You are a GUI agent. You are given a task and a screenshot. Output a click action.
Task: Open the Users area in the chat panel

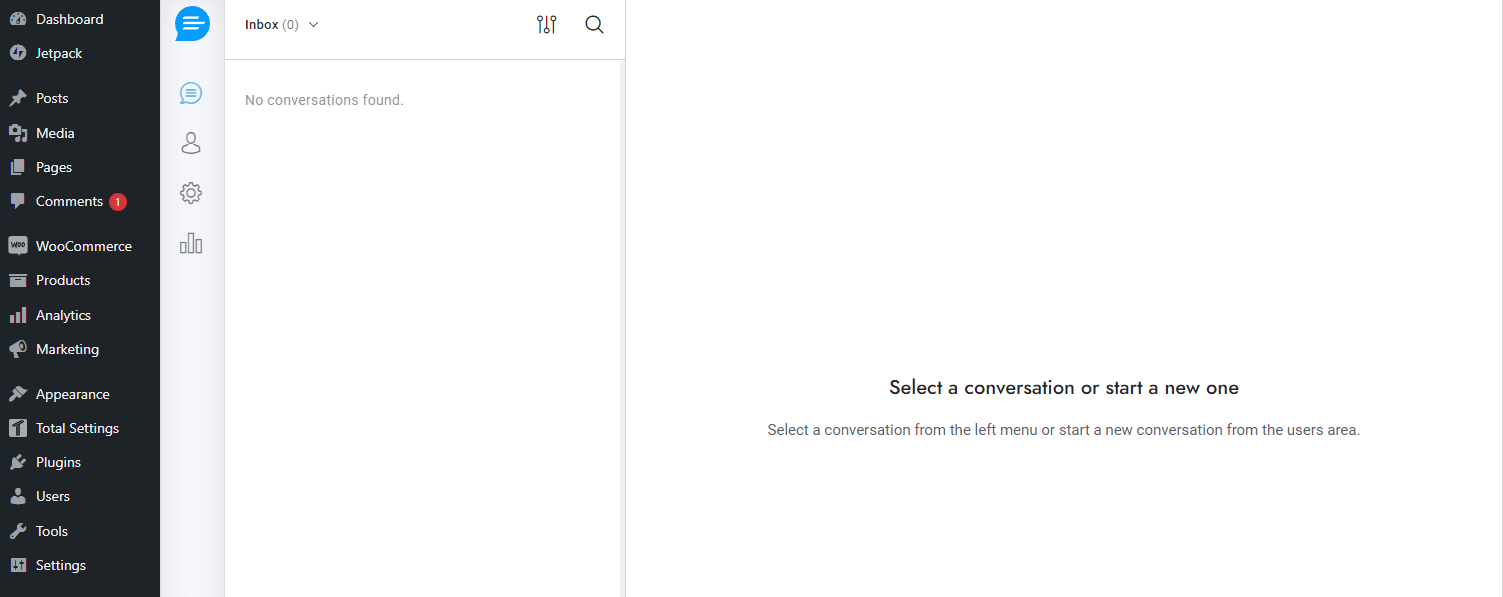(x=191, y=143)
